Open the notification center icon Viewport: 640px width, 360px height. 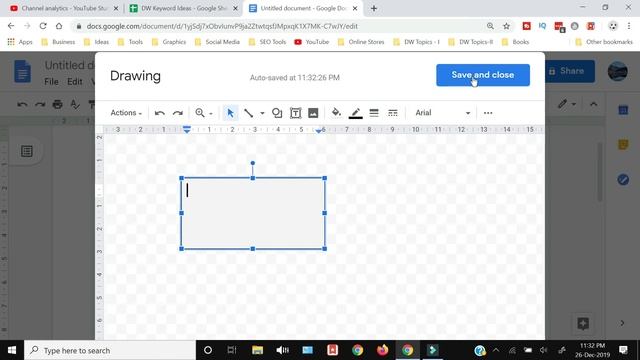click(623, 350)
